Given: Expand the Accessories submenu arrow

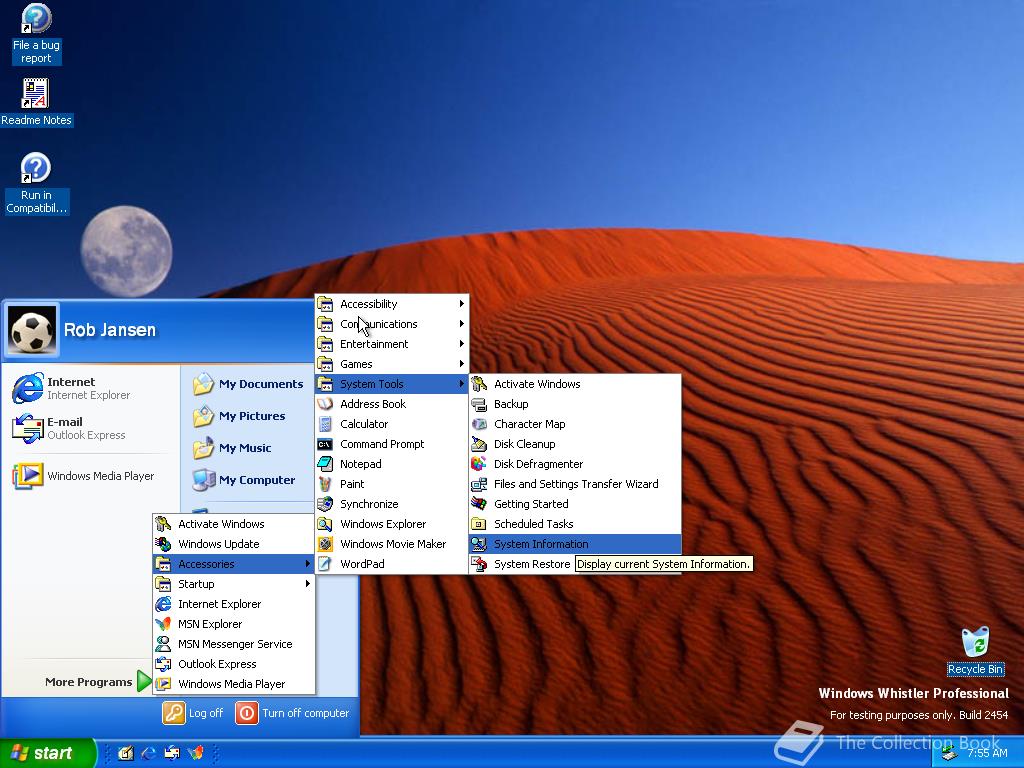Looking at the screenshot, I should tap(308, 564).
